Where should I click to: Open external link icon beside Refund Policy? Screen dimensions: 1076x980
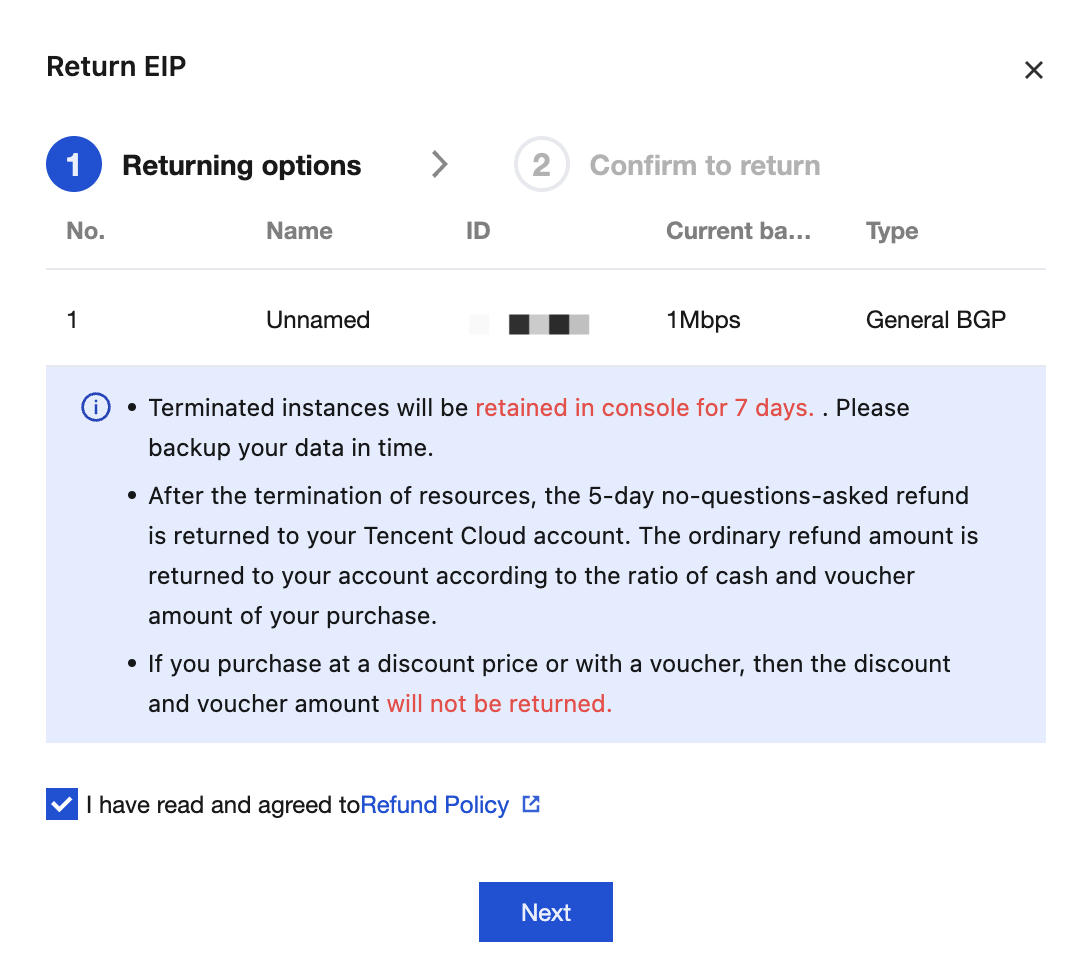point(531,804)
